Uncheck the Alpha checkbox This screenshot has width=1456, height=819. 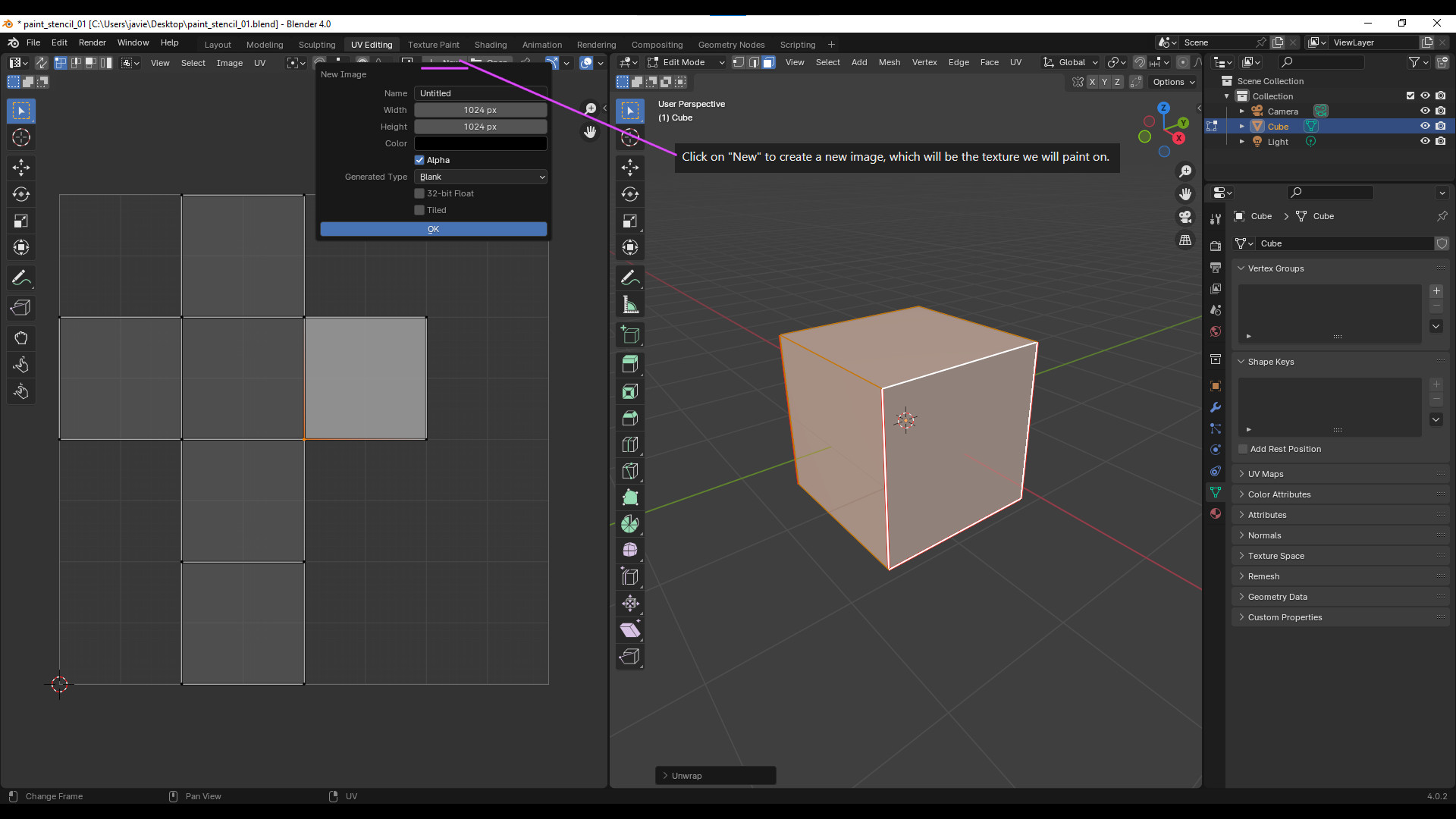419,160
